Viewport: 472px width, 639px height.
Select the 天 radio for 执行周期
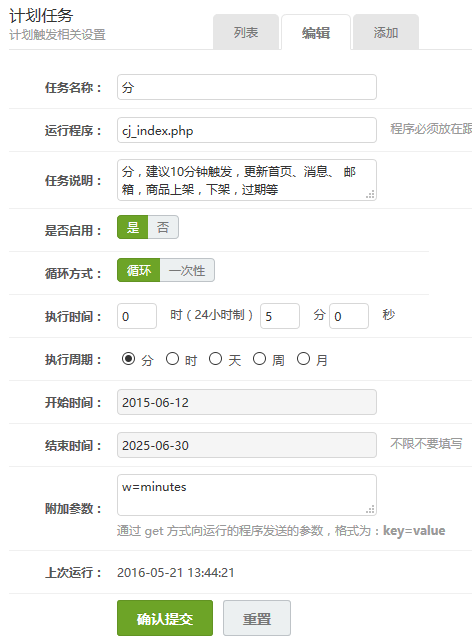coord(215,359)
